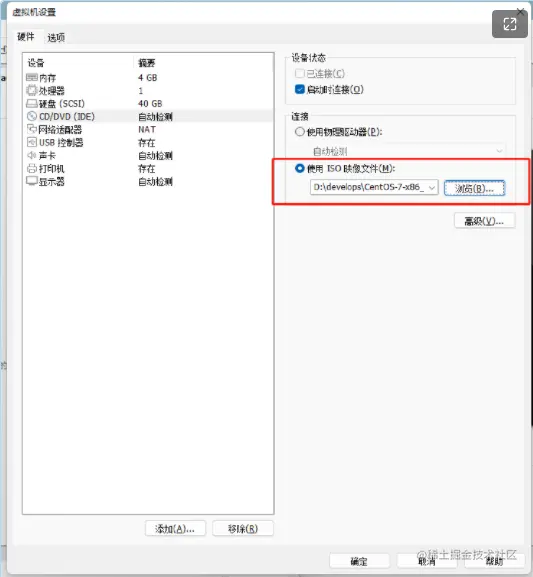The image size is (533, 577).
Task: Click the 显示器 row 自动检测 summary
Action: pyautogui.click(x=155, y=181)
